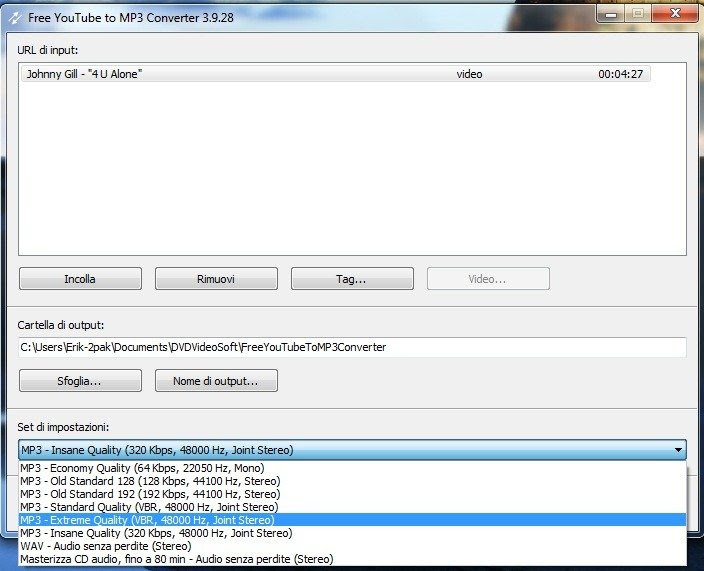This screenshot has height=571, width=704.
Task: Click the Cartella di output path field
Action: coord(352,347)
